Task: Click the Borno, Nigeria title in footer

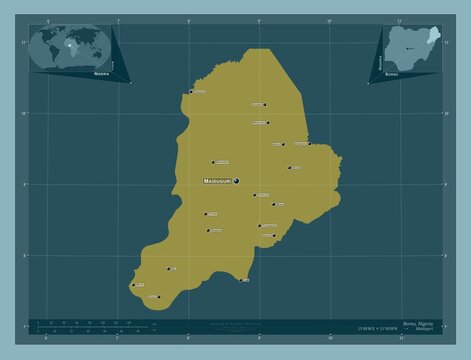Action: click(x=418, y=323)
